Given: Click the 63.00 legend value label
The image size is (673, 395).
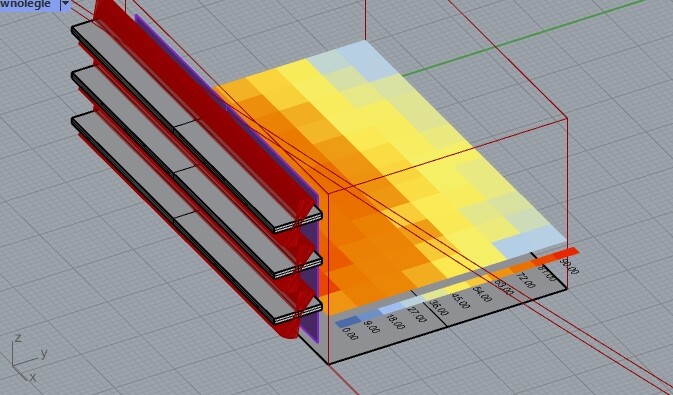Looking at the screenshot, I should 504,287.
